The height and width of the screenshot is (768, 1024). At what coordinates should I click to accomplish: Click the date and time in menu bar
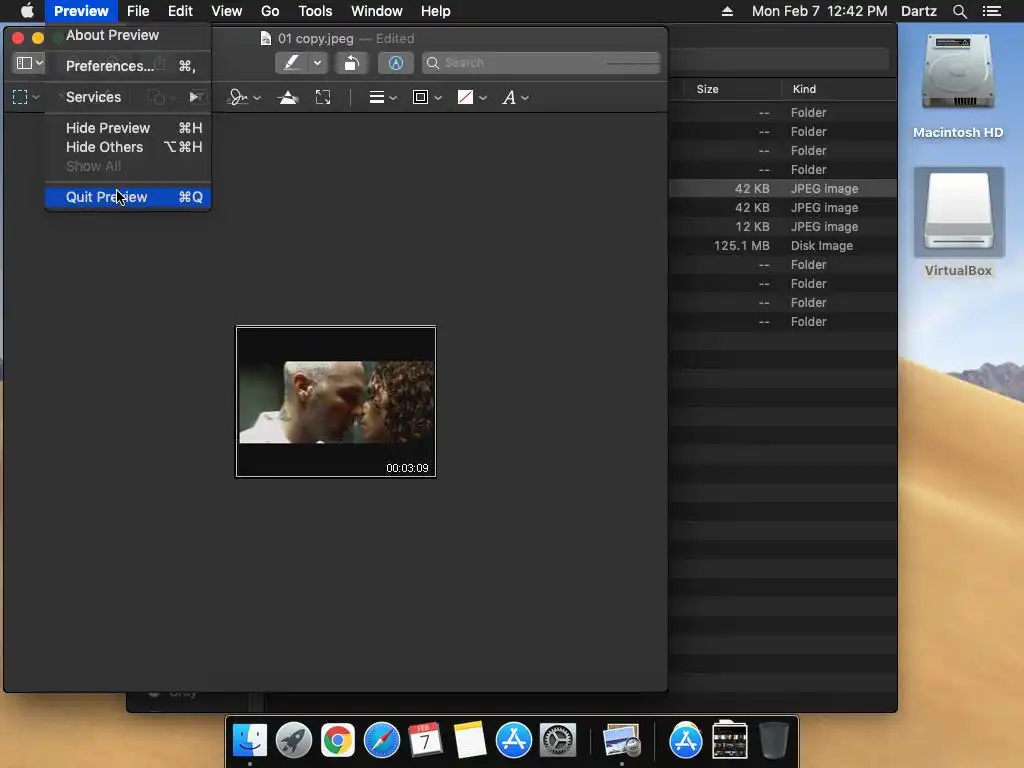pos(820,11)
